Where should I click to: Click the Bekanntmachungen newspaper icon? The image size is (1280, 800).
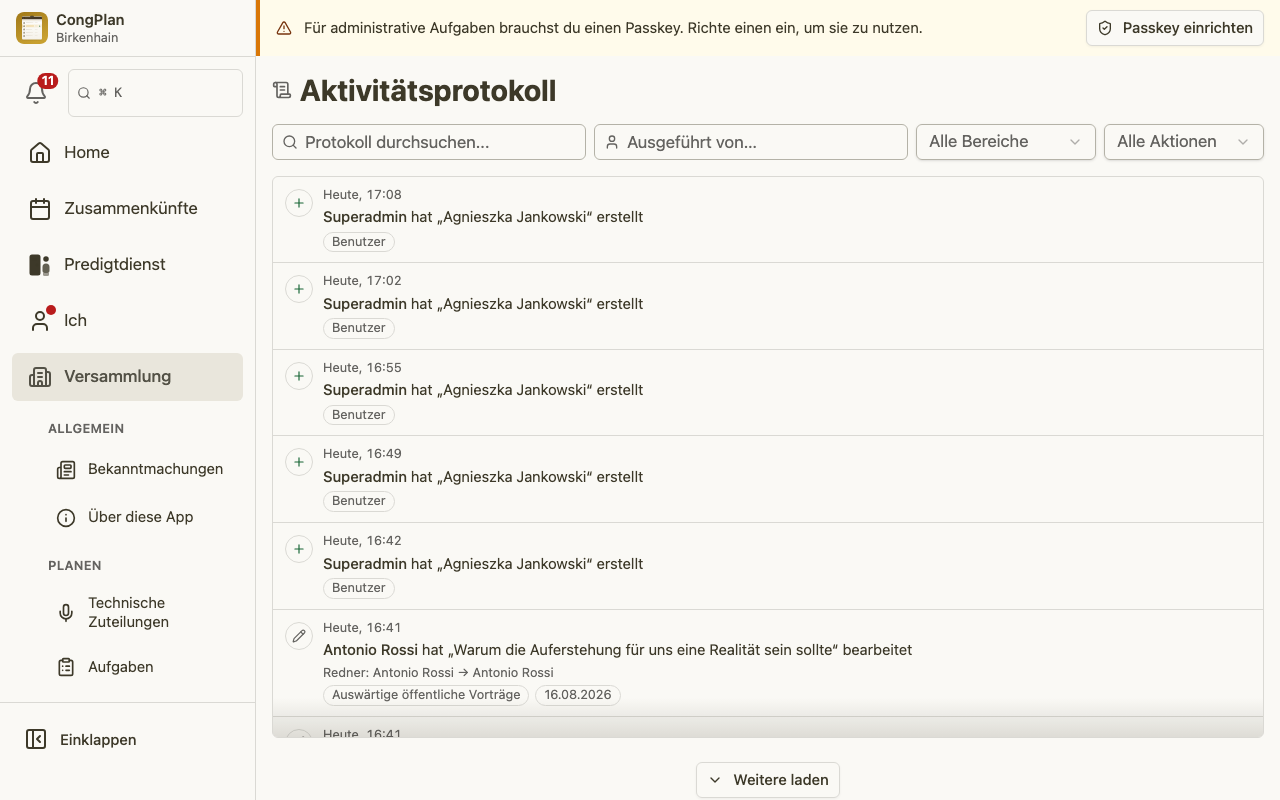click(x=66, y=469)
